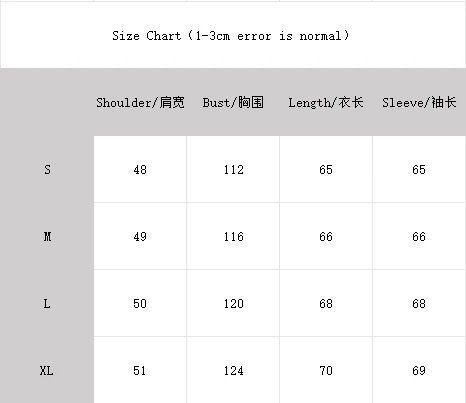Click the L size row label
This screenshot has width=466, height=403.
tap(47, 303)
